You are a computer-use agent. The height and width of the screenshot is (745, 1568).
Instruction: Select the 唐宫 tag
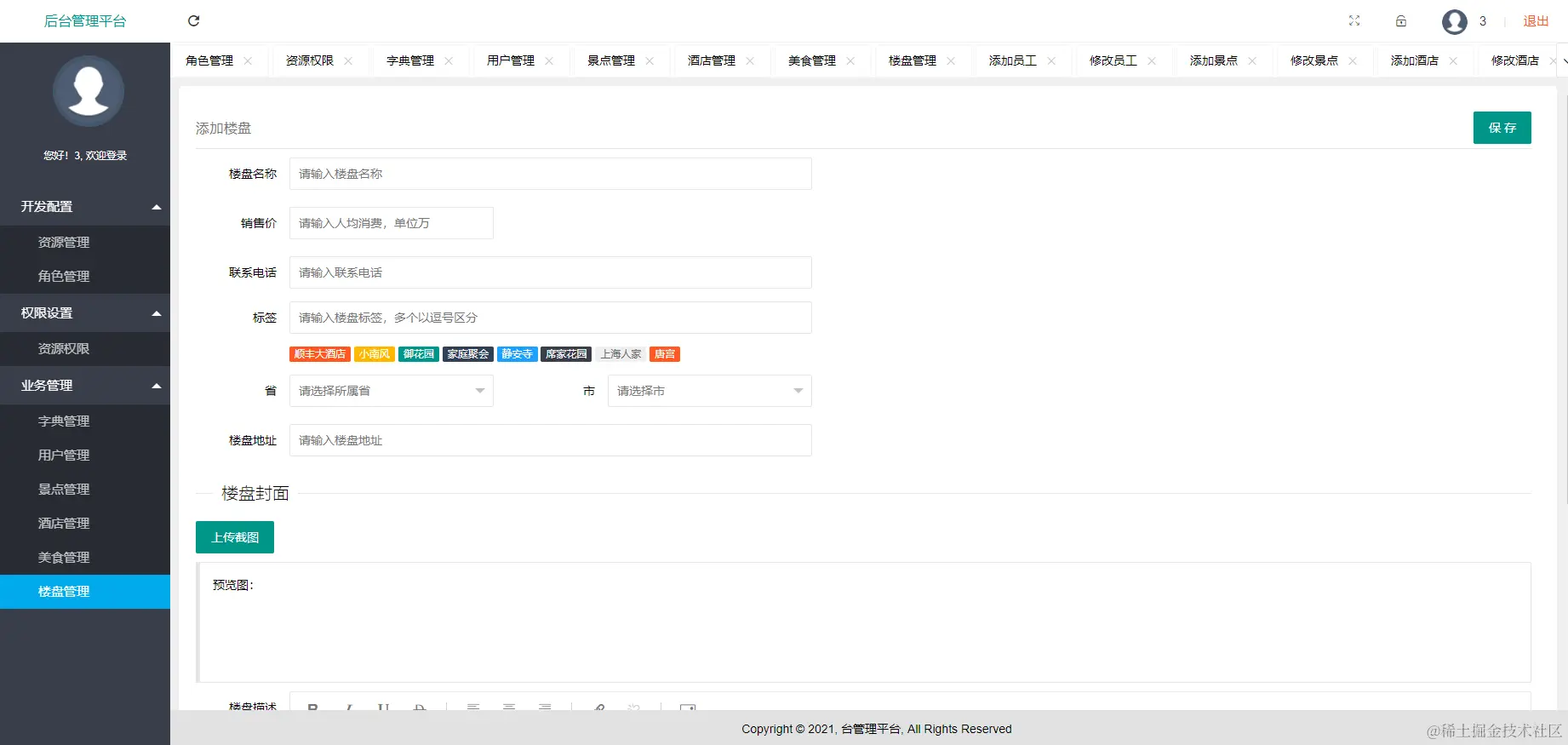coord(665,354)
